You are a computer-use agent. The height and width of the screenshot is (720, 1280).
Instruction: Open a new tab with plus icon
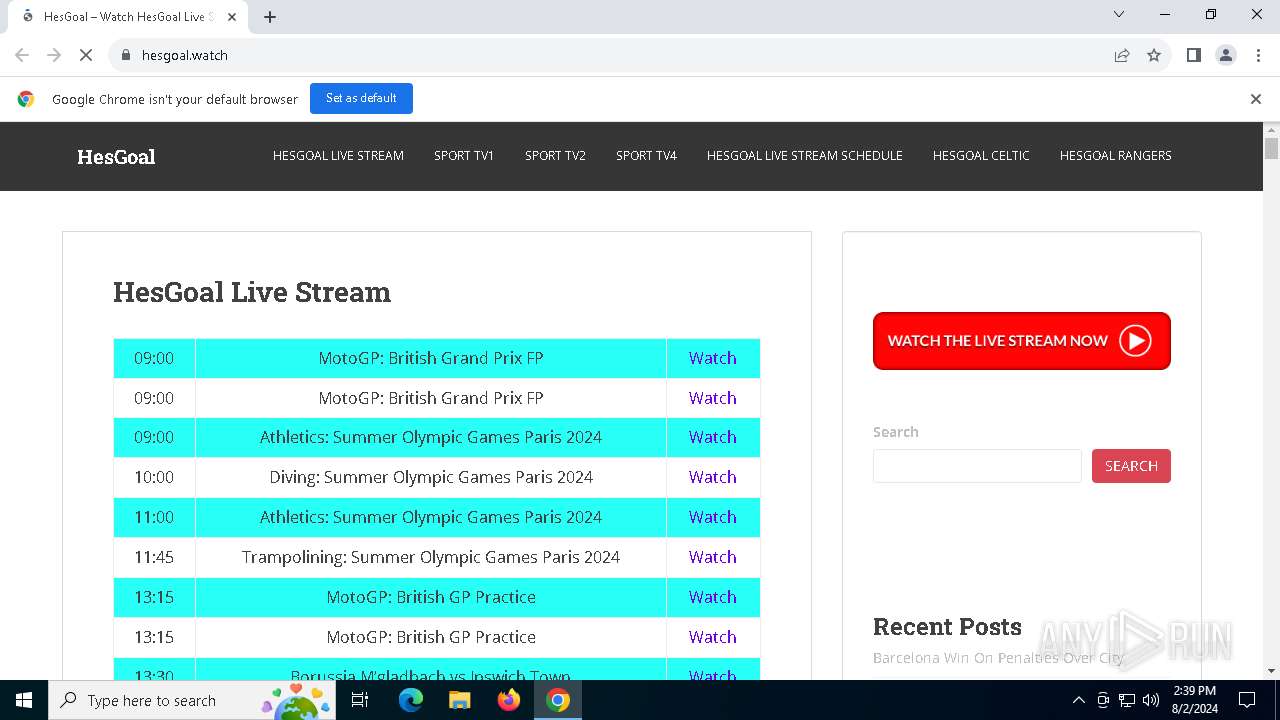click(270, 17)
